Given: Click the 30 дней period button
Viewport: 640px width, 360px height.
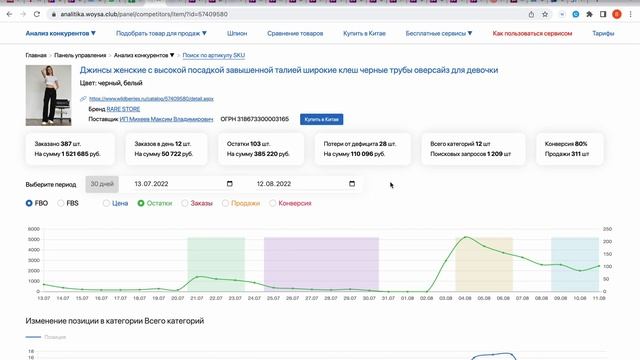Looking at the screenshot, I should (x=102, y=184).
